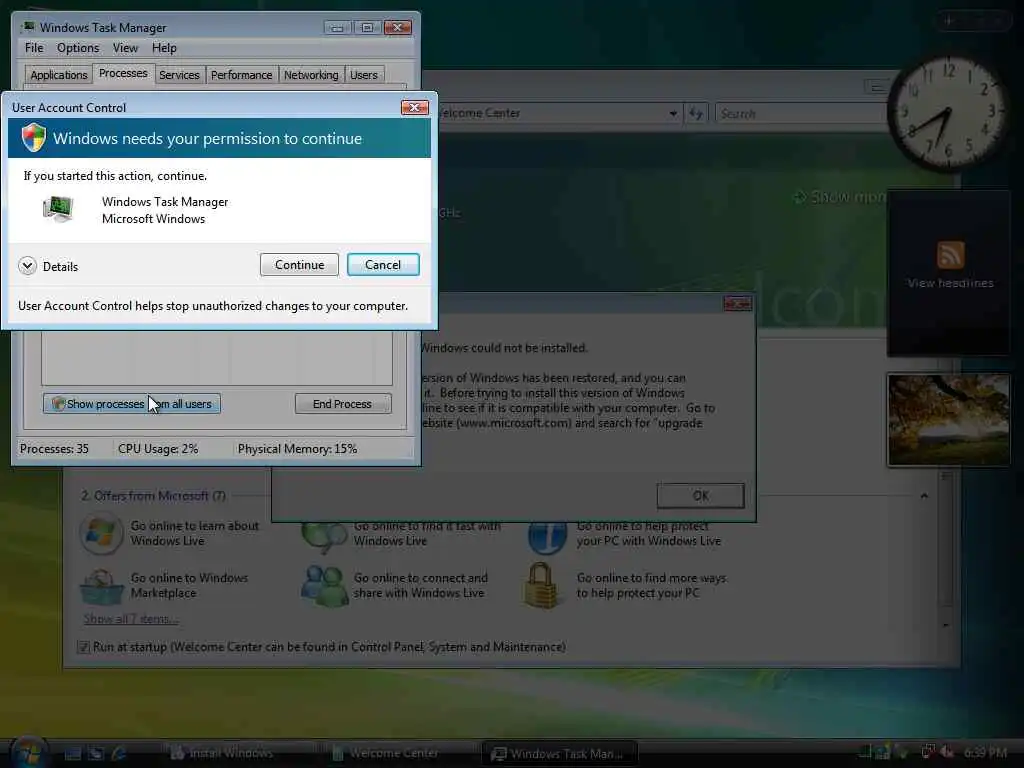This screenshot has width=1024, height=768.
Task: Click Show processes from all users
Action: (x=132, y=404)
